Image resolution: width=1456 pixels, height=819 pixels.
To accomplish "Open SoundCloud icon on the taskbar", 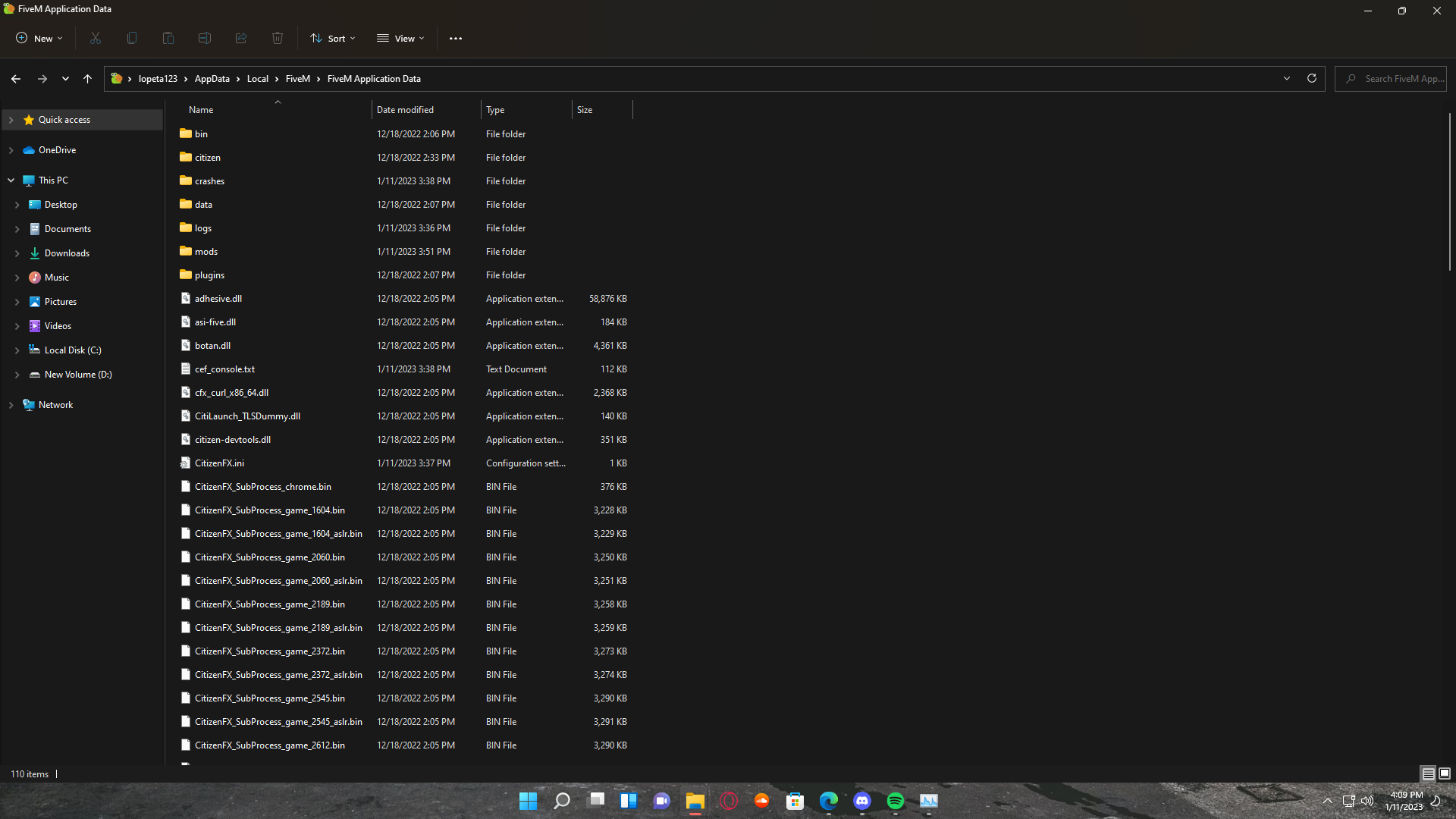I will point(762,801).
